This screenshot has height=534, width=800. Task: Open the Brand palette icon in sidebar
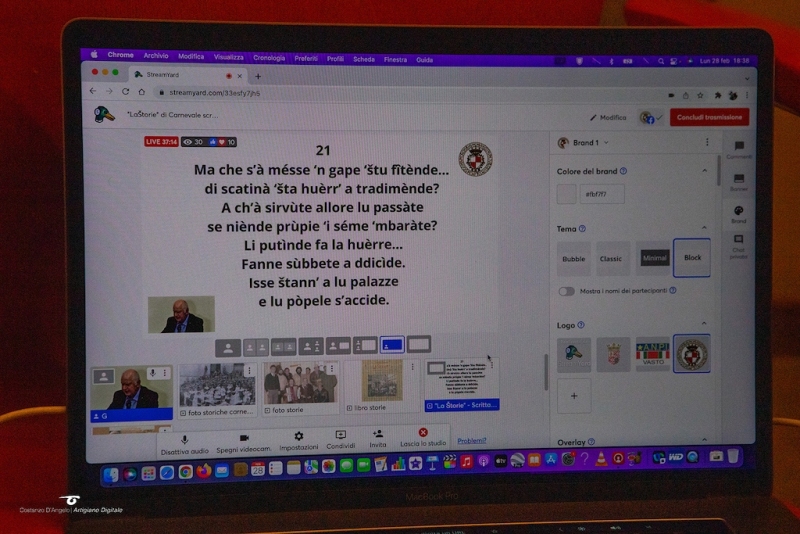tap(738, 211)
